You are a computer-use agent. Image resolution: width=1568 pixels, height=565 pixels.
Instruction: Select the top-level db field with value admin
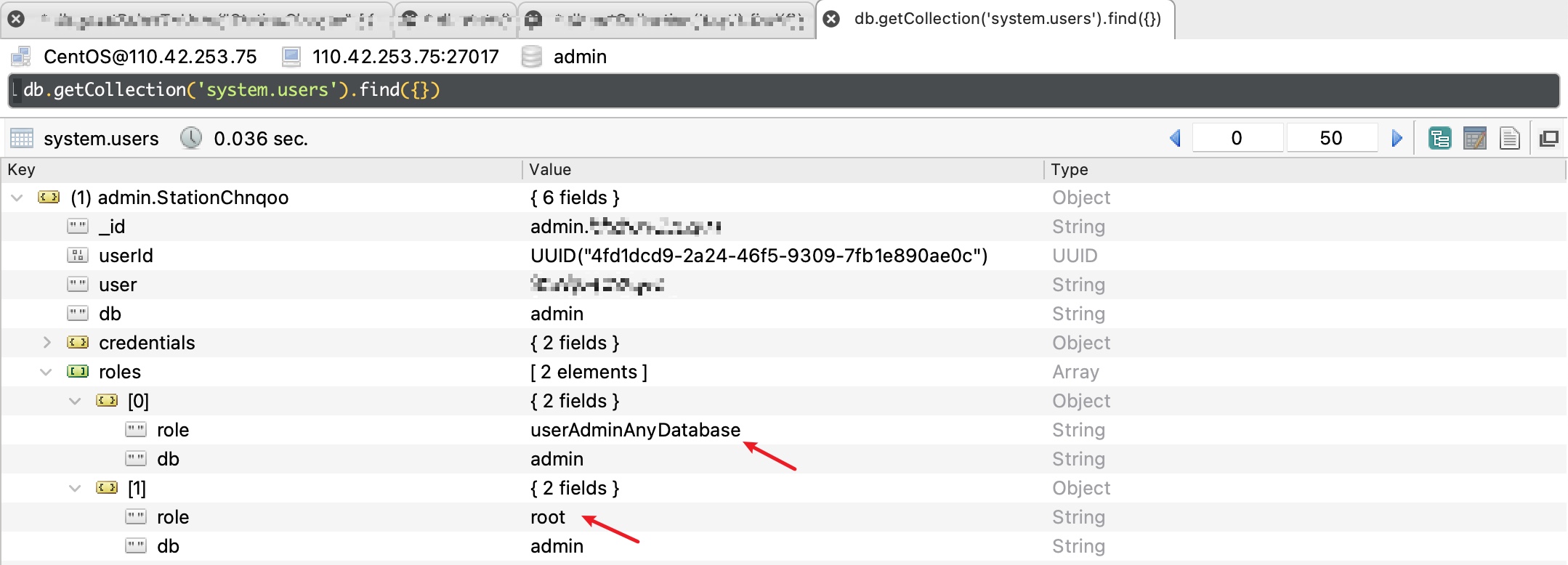[x=783, y=314]
